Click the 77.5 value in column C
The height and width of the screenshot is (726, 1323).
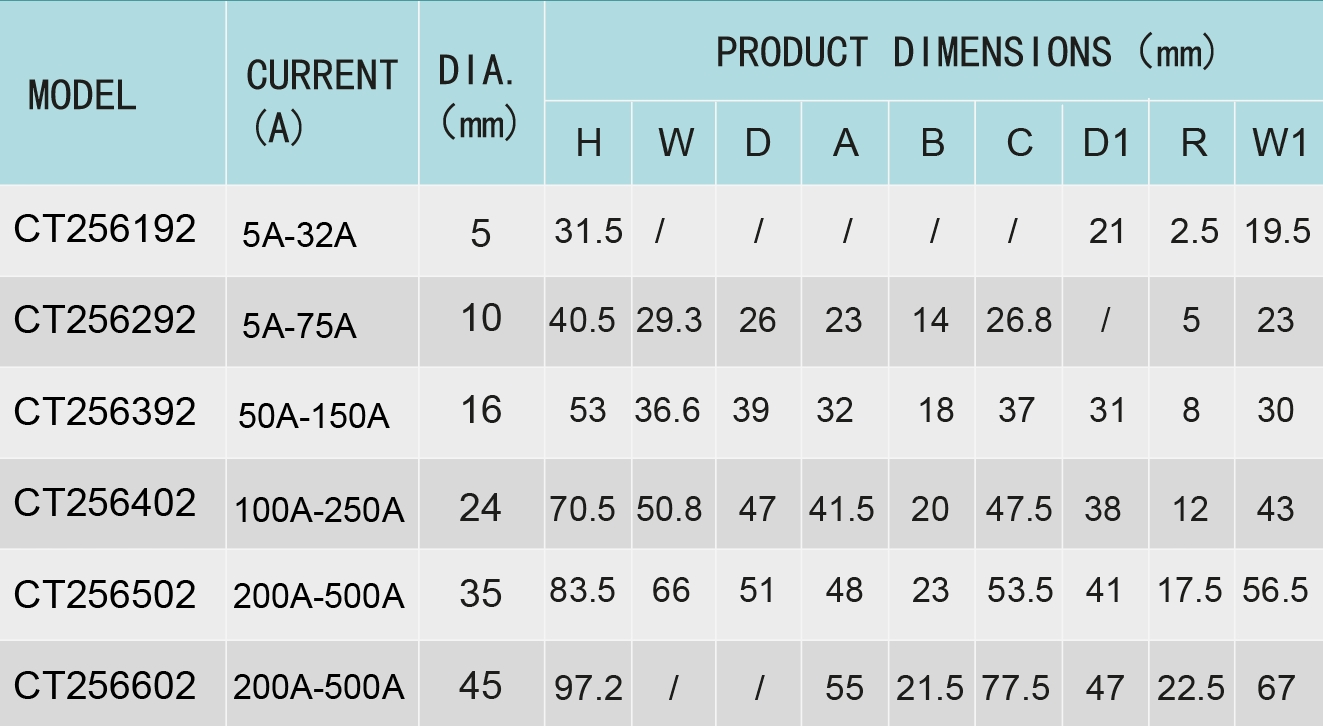coord(1018,688)
